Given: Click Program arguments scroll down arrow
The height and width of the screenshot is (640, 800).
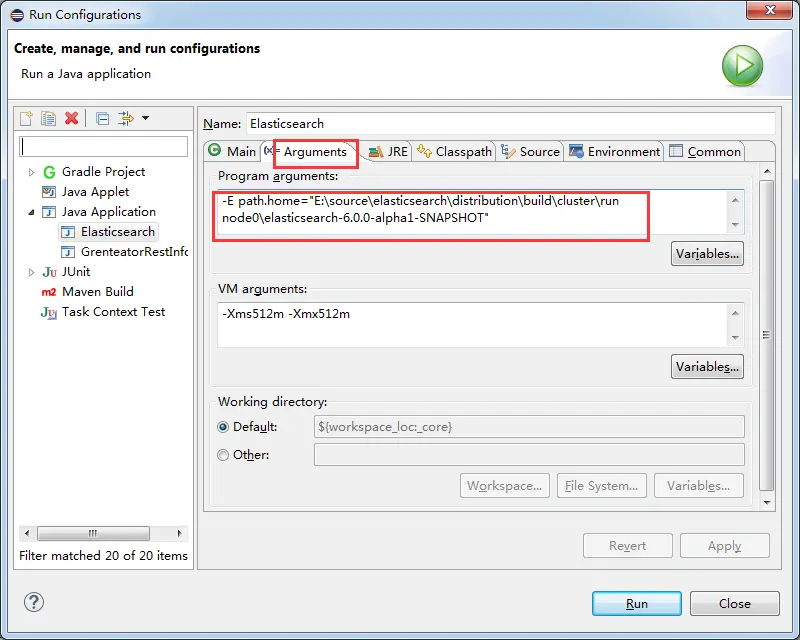Looking at the screenshot, I should [735, 225].
